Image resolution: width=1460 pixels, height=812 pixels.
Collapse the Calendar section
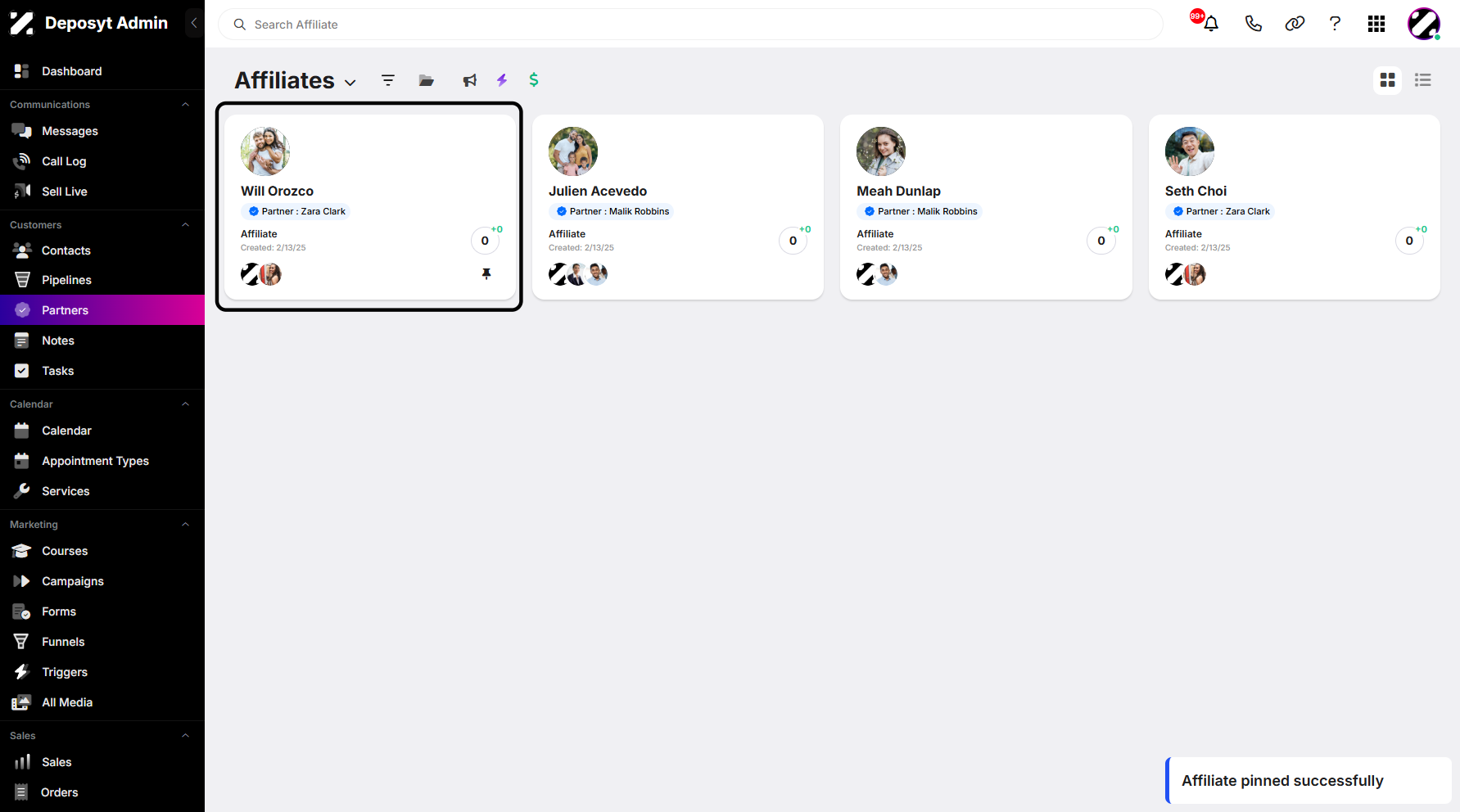pos(185,404)
